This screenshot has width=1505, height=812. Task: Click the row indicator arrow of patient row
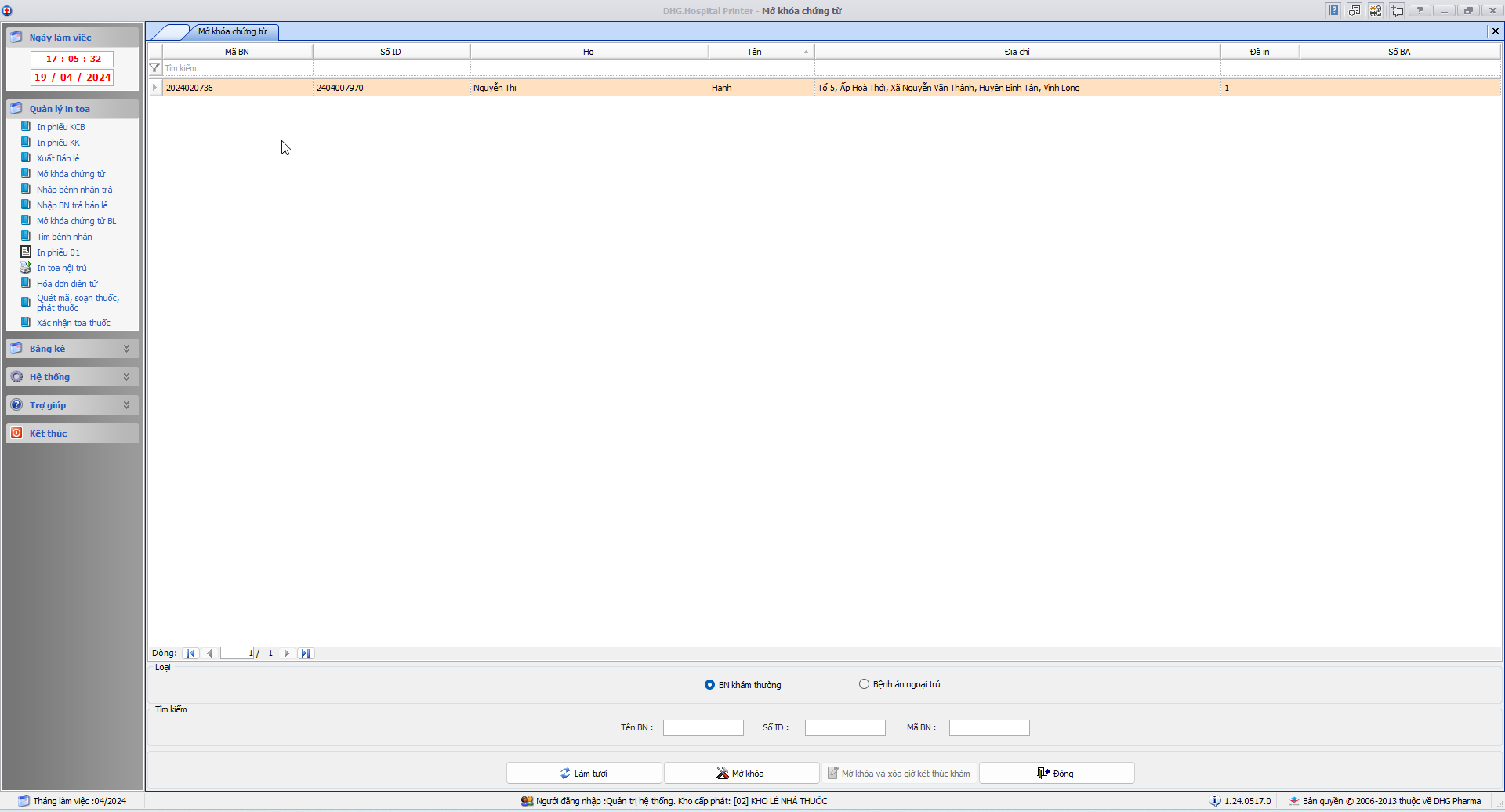click(154, 88)
